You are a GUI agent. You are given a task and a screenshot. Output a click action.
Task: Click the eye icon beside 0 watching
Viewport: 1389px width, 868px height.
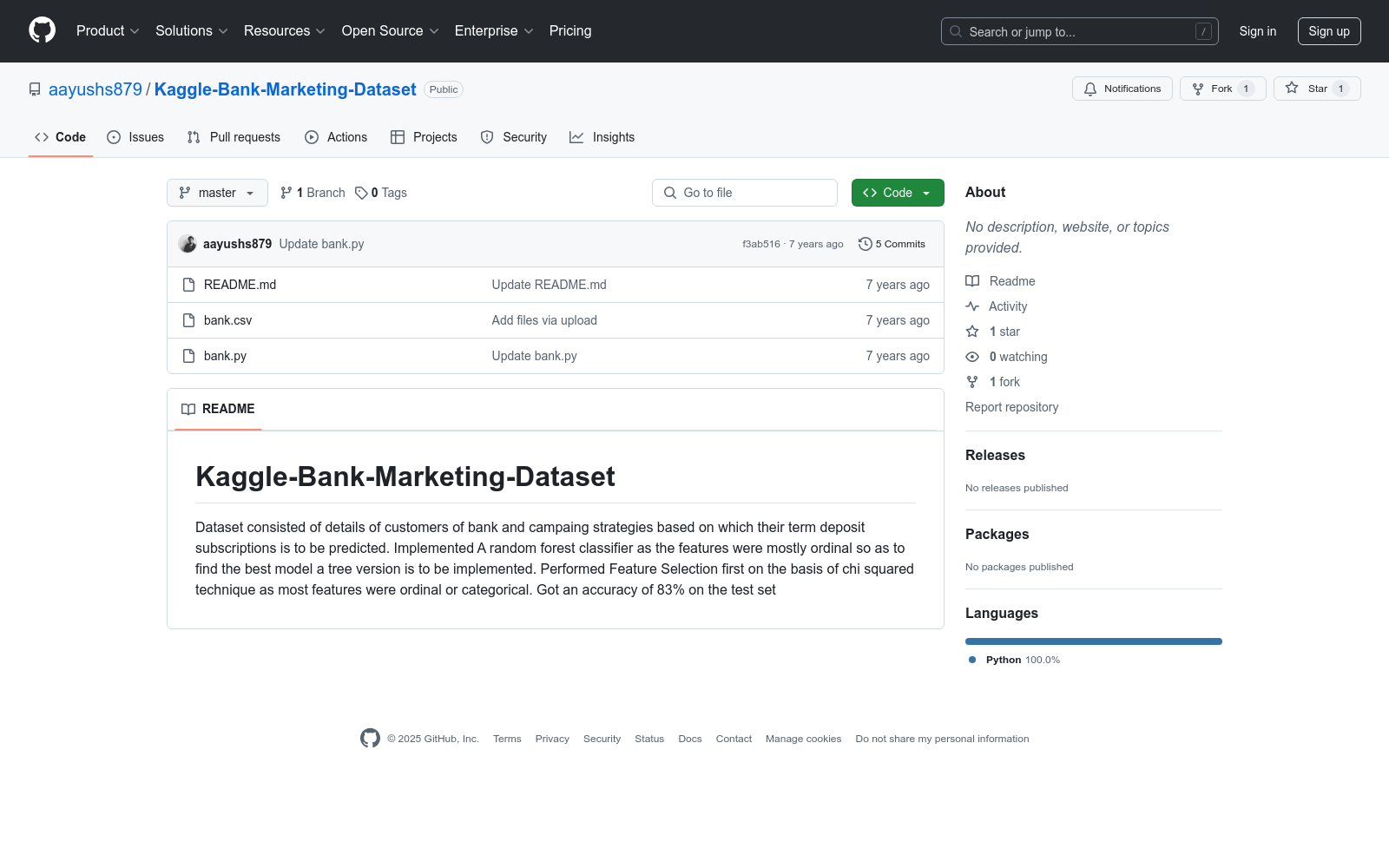[x=972, y=357]
